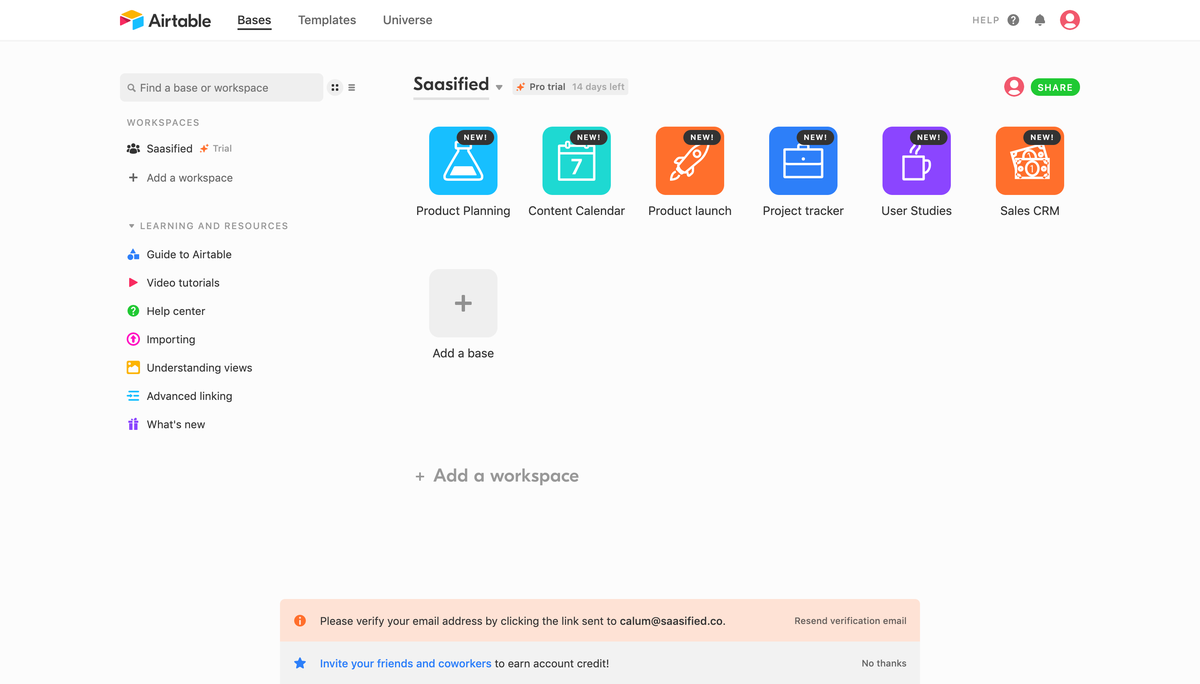Image resolution: width=1200 pixels, height=684 pixels.
Task: Click the Video tutorials play icon
Action: point(133,283)
